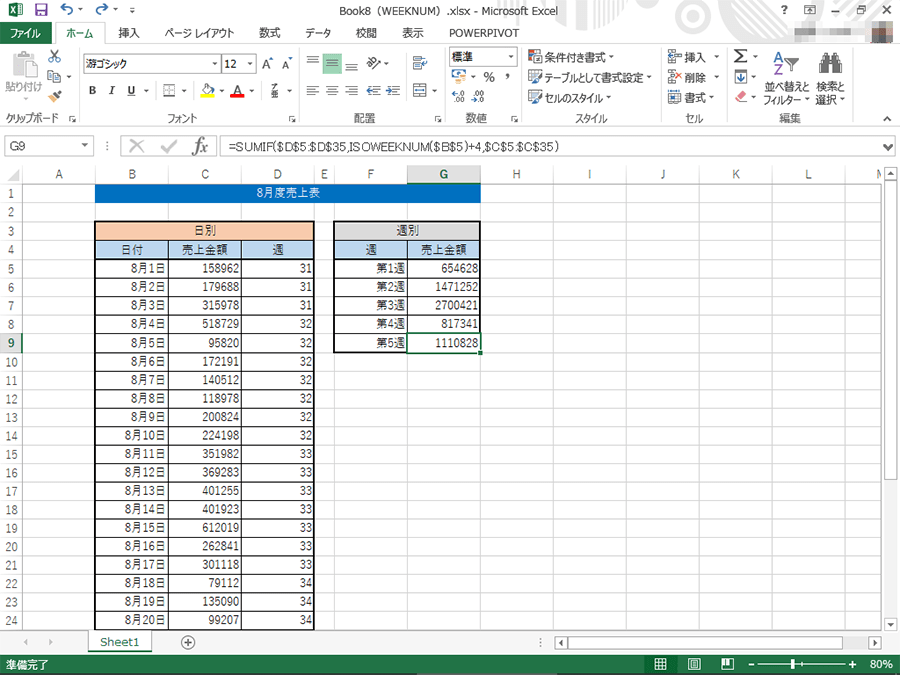Select the Sheet1 tab
Screen dimensions: 900x675
coord(119,642)
